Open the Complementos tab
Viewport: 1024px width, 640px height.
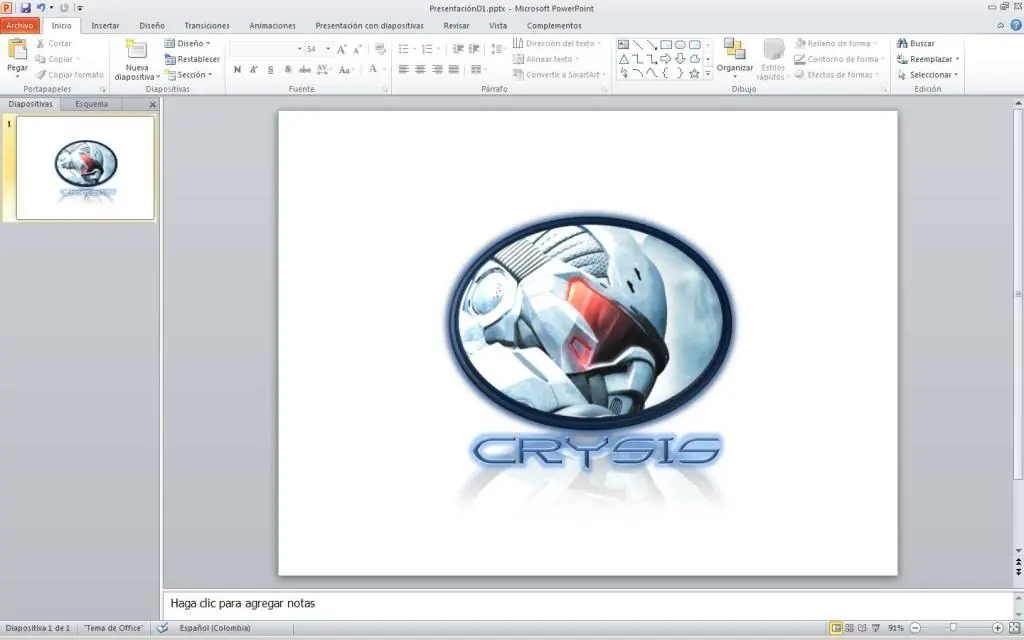click(x=554, y=25)
